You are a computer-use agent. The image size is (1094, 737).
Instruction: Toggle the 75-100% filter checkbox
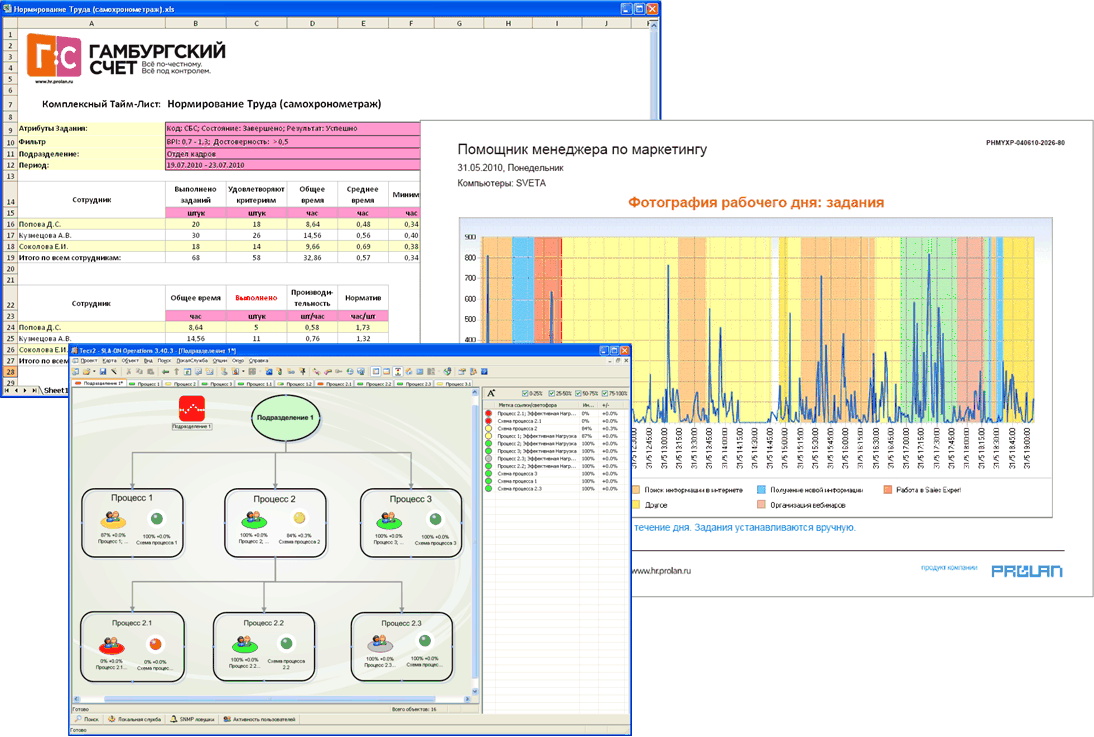tap(604, 394)
